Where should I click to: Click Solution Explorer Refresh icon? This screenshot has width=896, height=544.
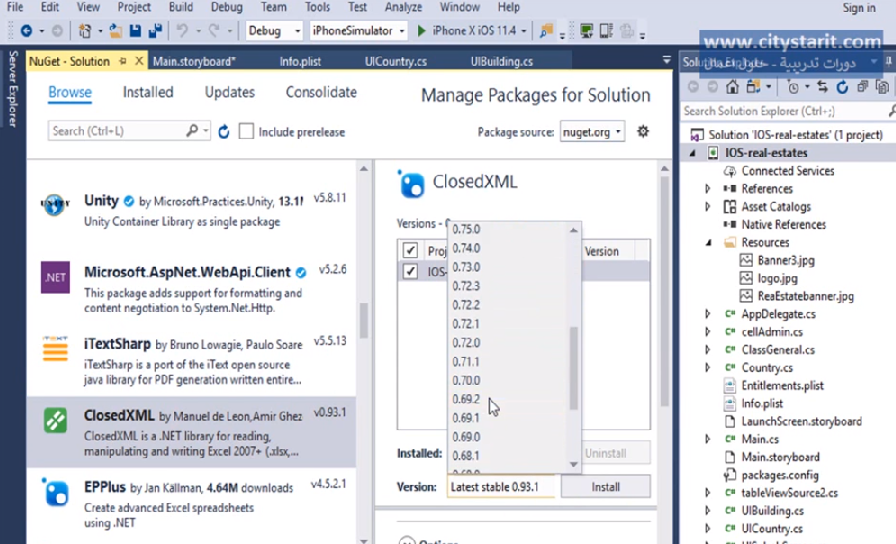(x=842, y=87)
